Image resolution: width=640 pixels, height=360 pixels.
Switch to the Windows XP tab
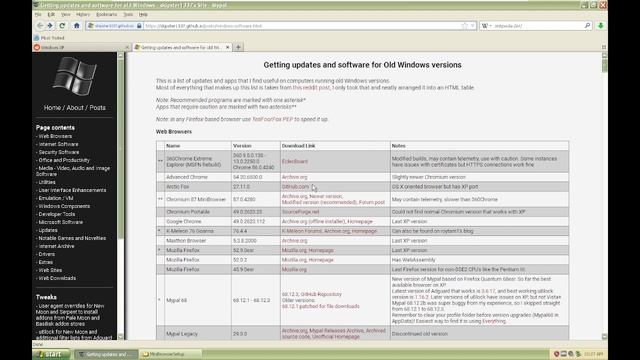(81, 47)
